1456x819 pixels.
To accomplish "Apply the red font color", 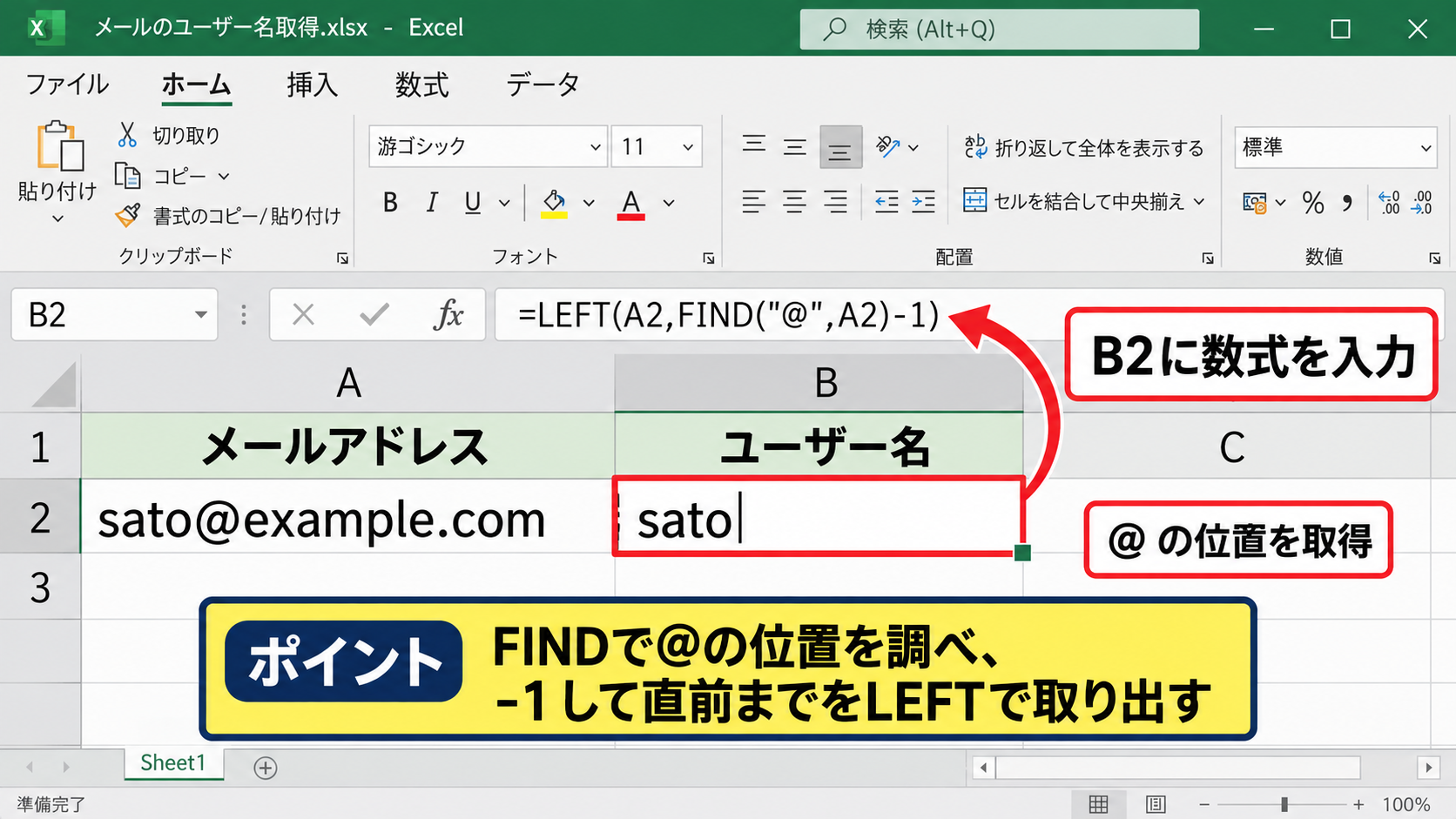I will tap(631, 205).
